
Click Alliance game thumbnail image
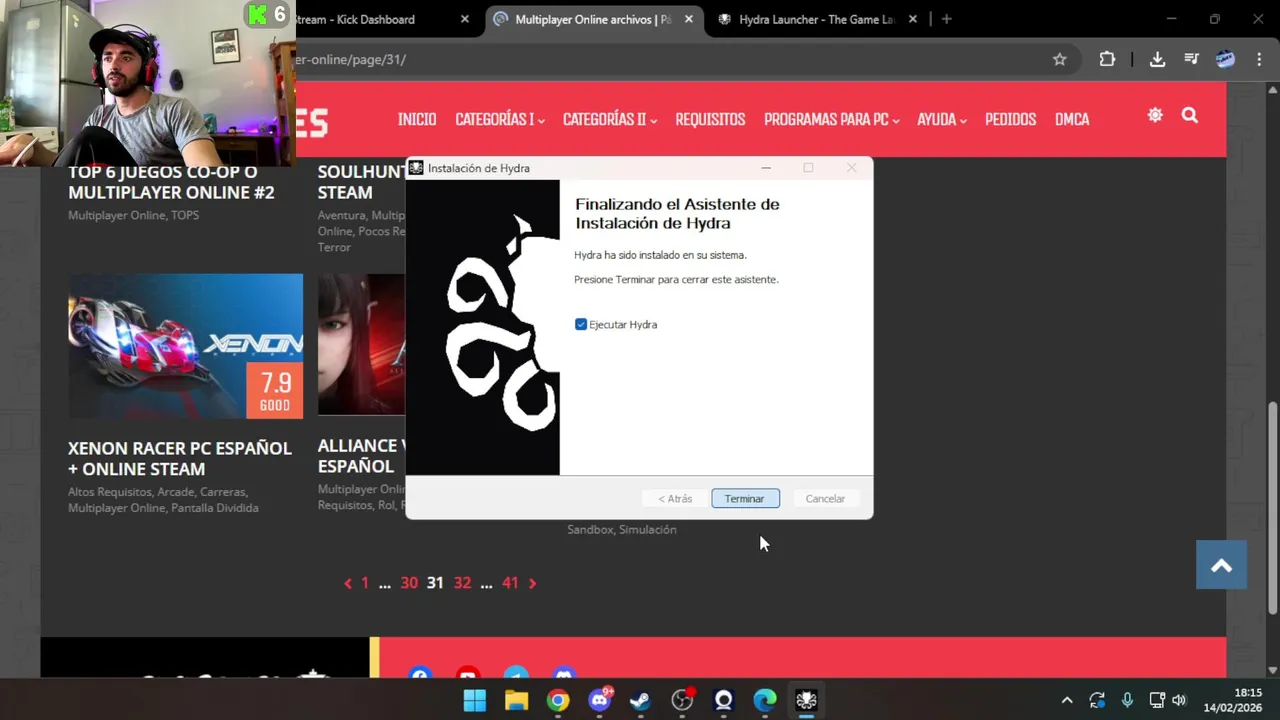(x=361, y=344)
